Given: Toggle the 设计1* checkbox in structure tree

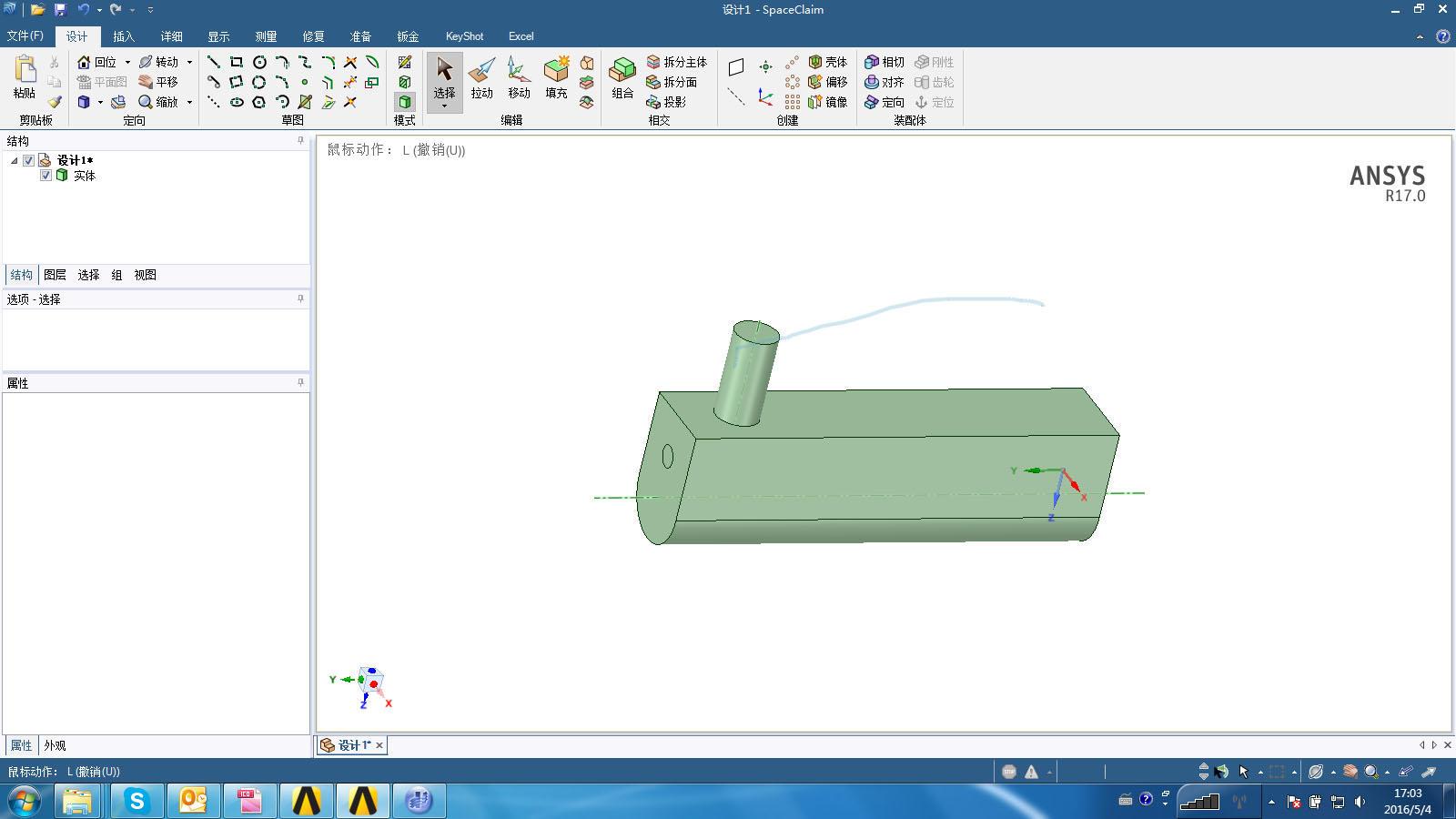Looking at the screenshot, I should [28, 160].
